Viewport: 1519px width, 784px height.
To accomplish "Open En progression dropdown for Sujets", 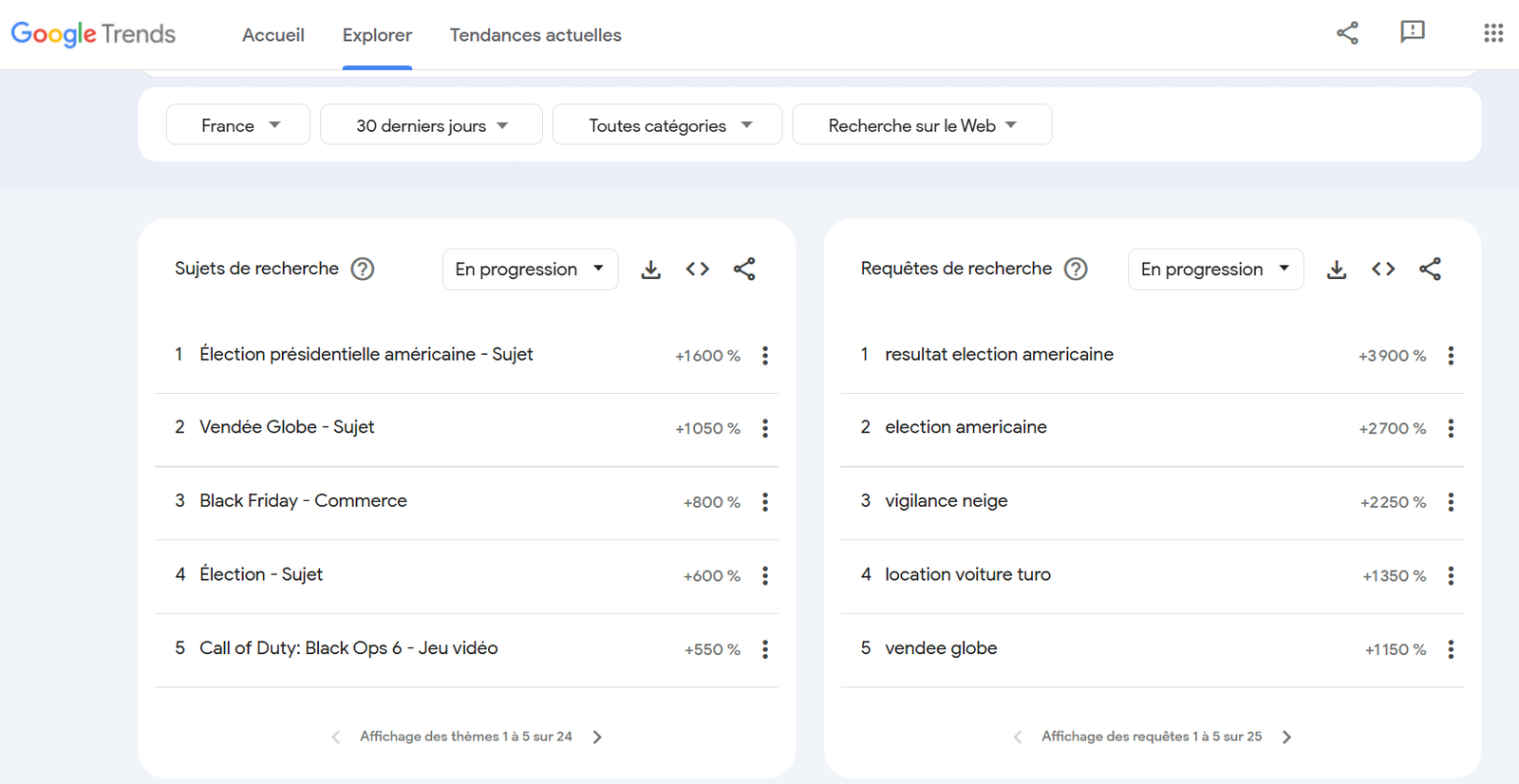I will pyautogui.click(x=530, y=269).
